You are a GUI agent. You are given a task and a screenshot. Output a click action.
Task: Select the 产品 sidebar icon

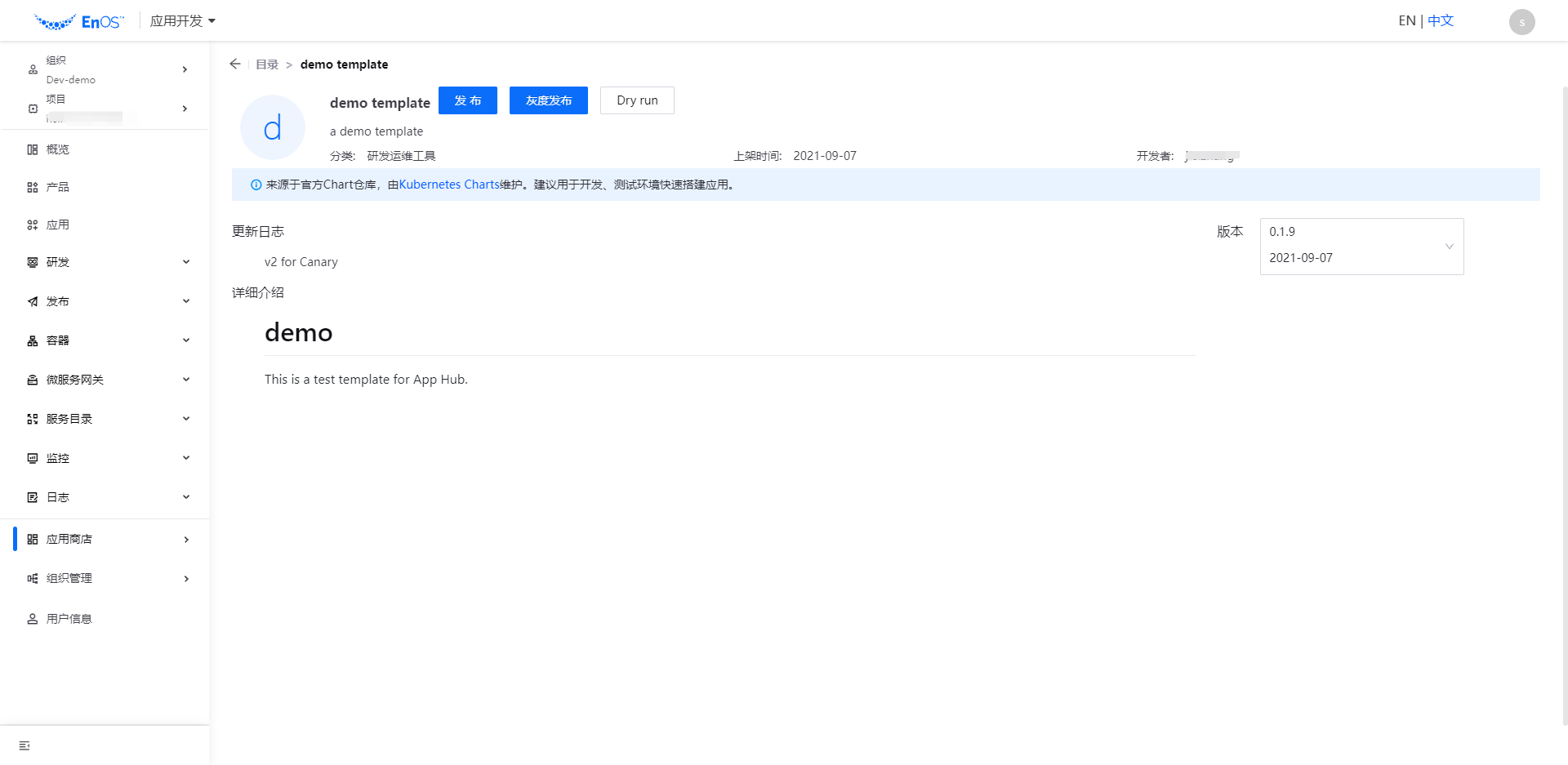tap(56, 186)
